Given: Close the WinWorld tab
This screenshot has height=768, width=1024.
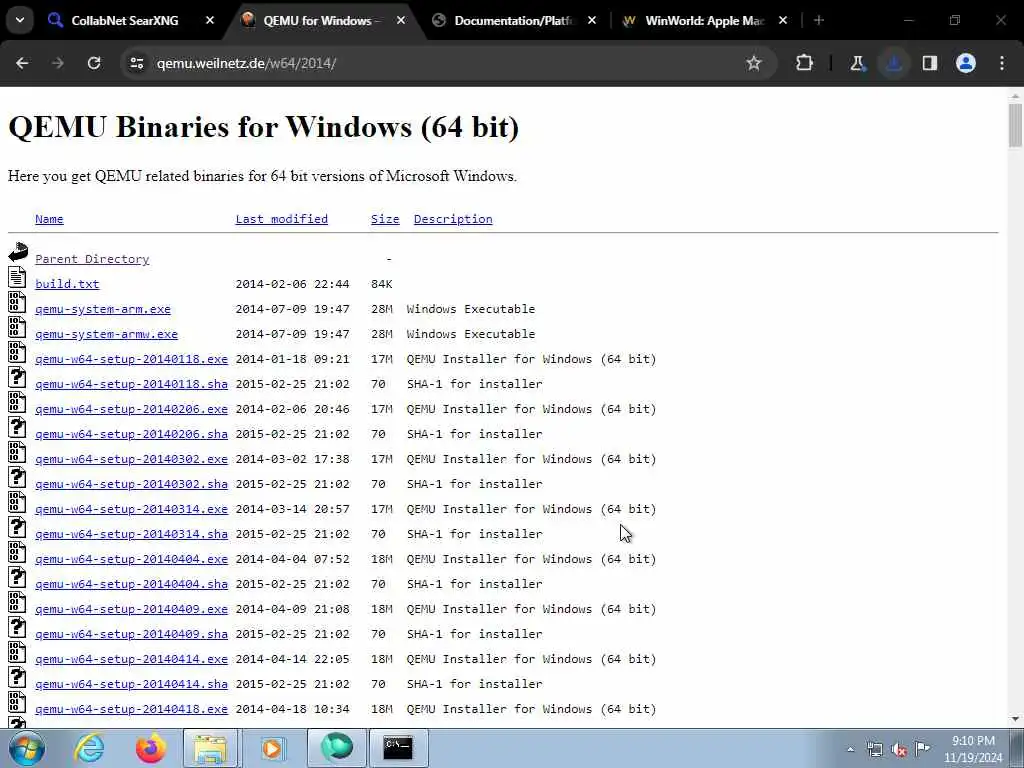Looking at the screenshot, I should click(783, 21).
